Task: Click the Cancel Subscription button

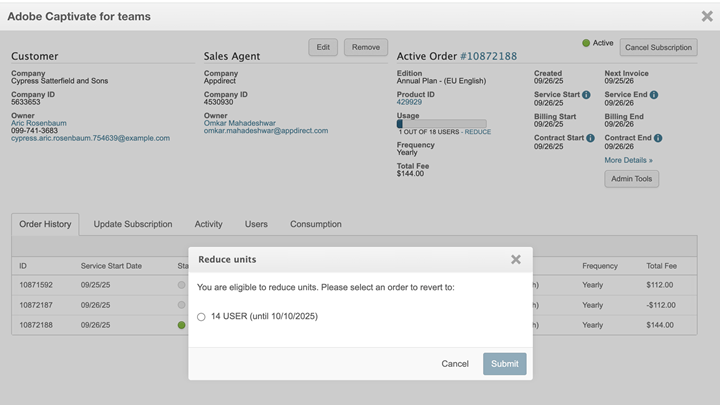Action: tap(657, 47)
